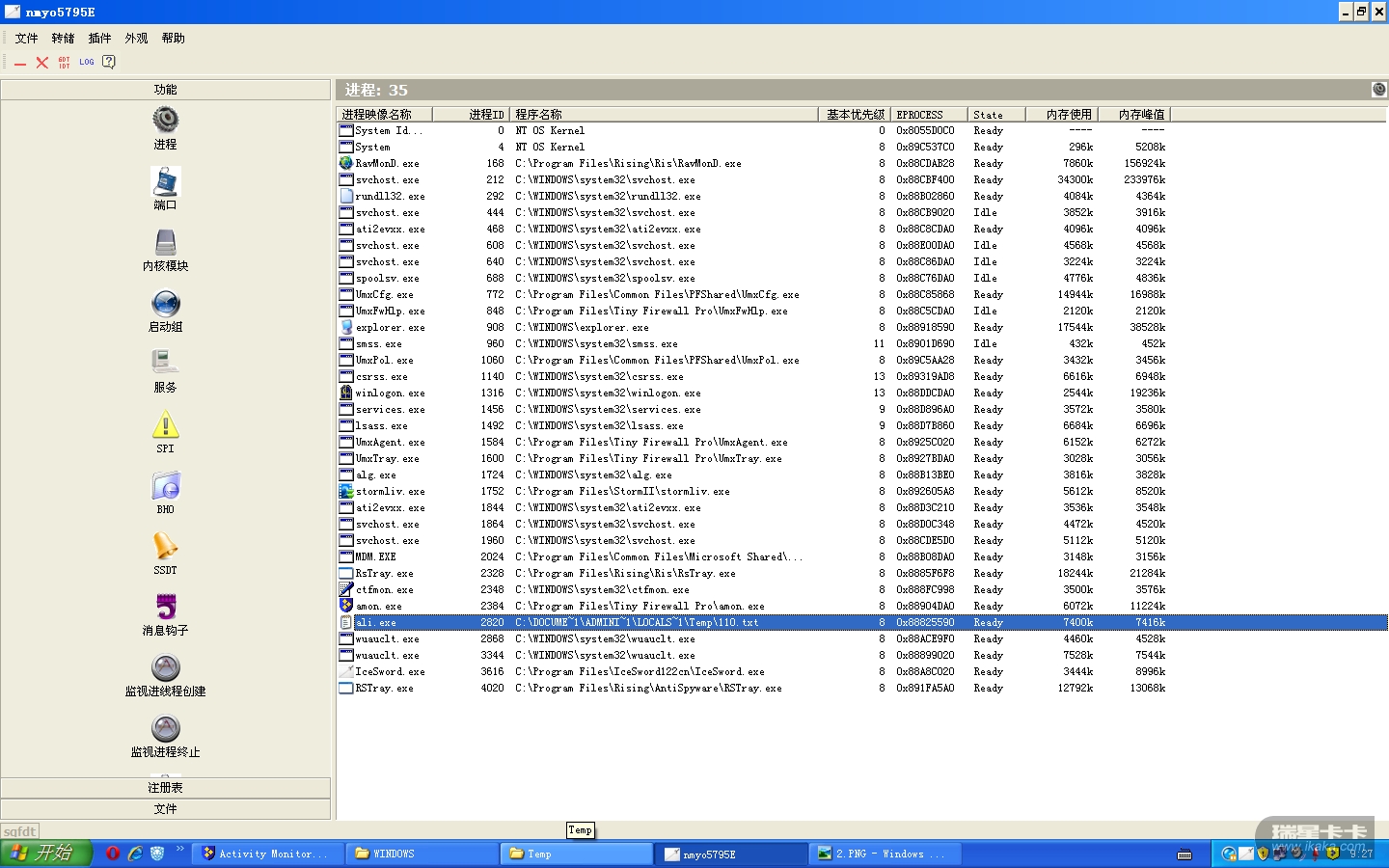This screenshot has height=868, width=1389.
Task: Select the stormliv.exe process row
Action: (x=862, y=491)
